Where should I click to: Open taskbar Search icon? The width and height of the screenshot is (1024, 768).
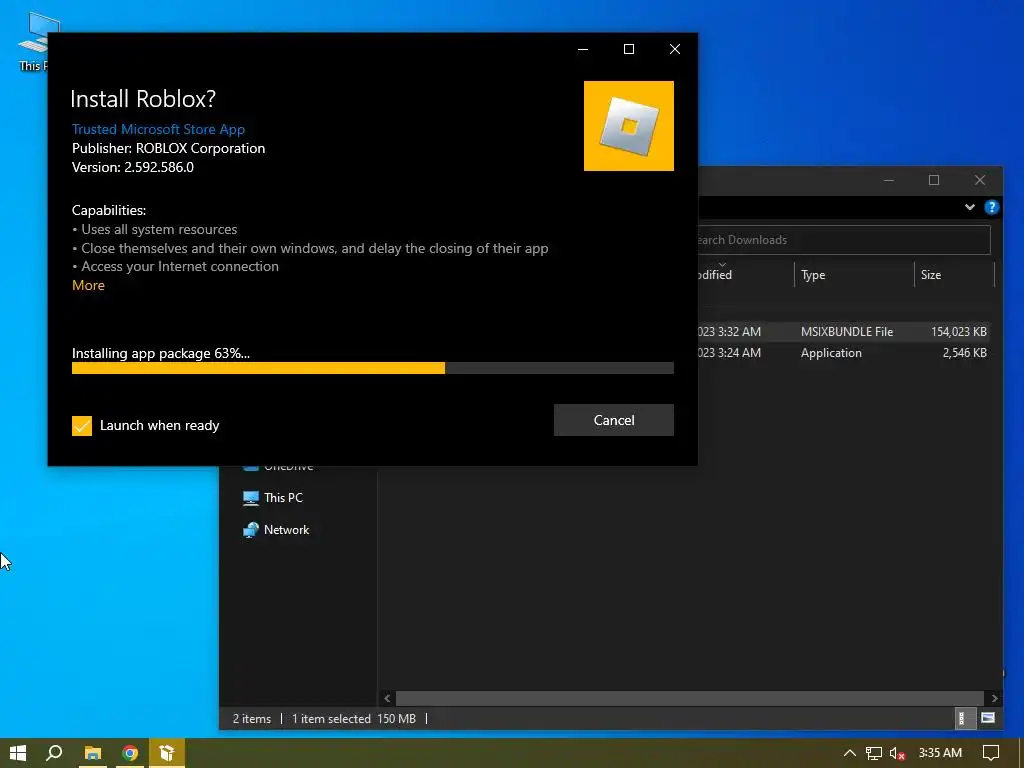(x=54, y=753)
